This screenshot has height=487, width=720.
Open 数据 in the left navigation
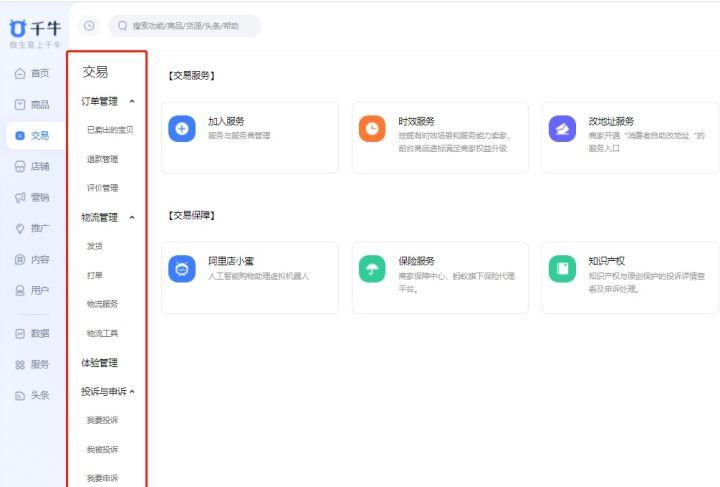click(x=39, y=334)
